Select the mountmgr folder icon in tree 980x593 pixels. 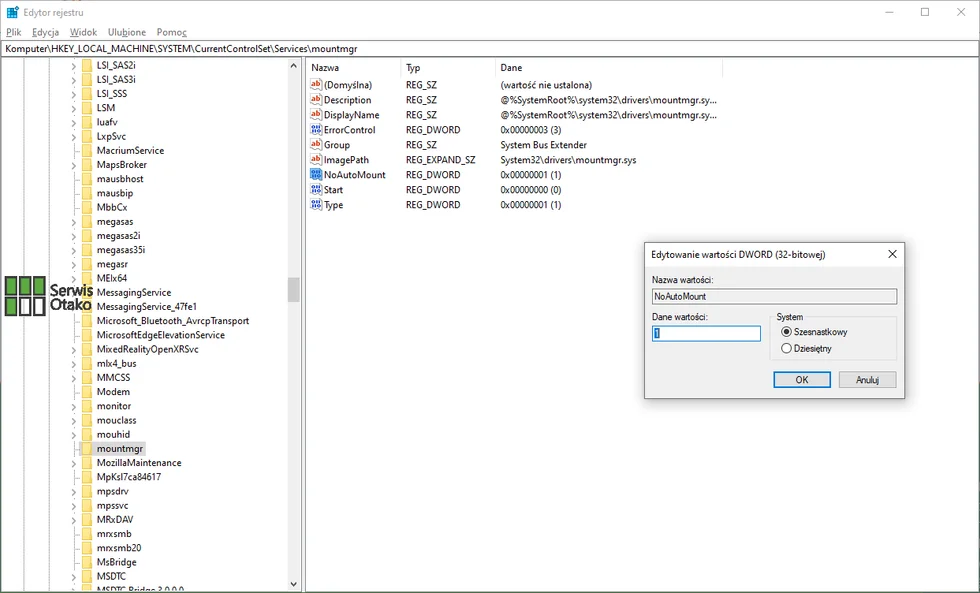(x=87, y=449)
